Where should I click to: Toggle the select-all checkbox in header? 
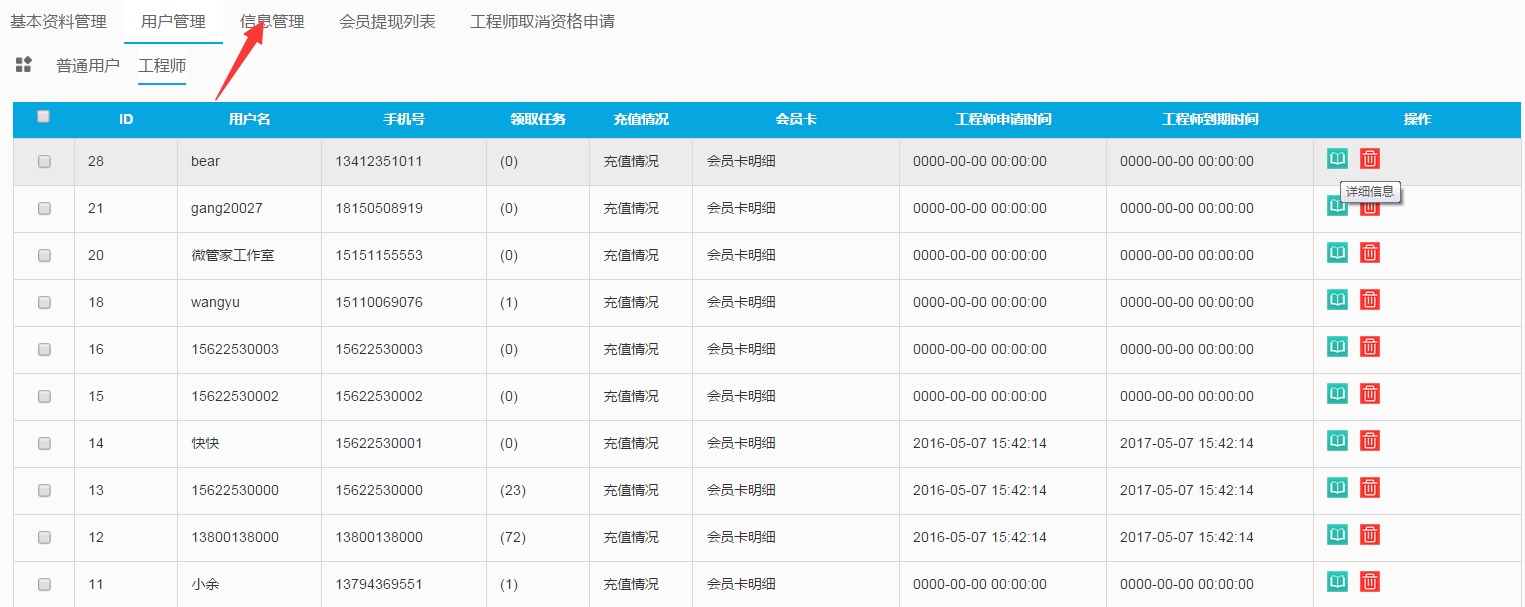[x=43, y=117]
